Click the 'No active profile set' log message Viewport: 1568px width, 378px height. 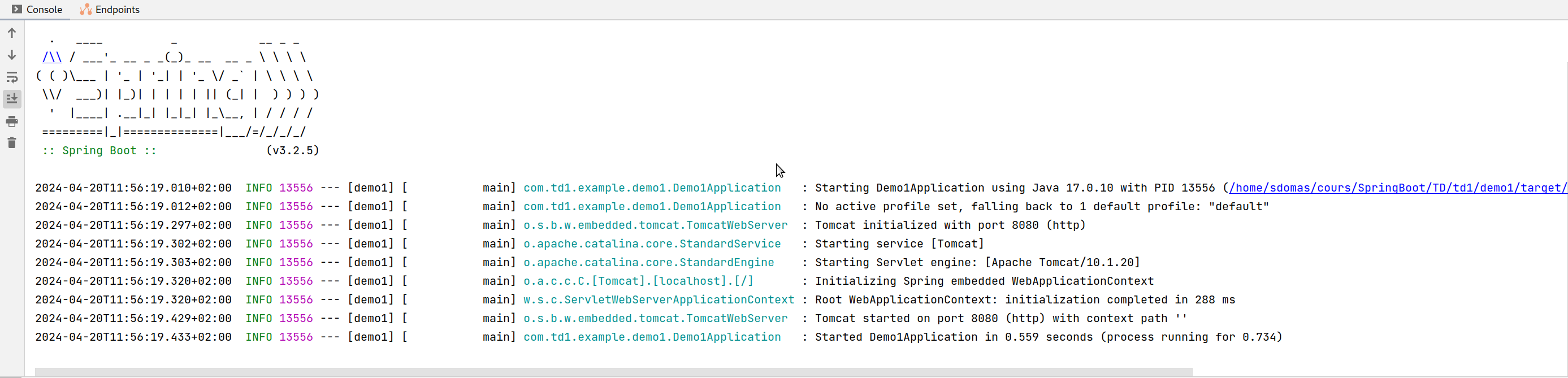1042,207
